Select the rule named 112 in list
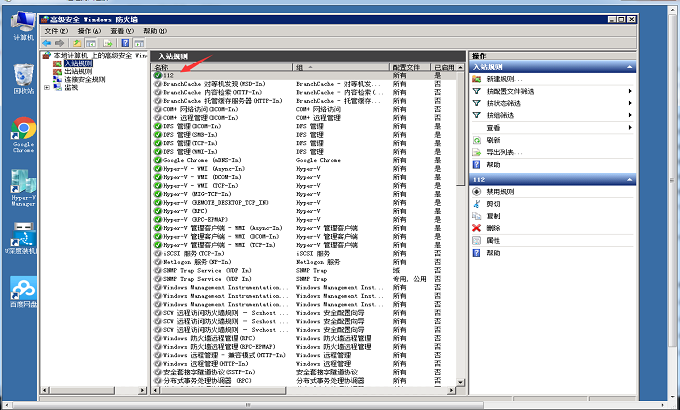 pyautogui.click(x=168, y=76)
